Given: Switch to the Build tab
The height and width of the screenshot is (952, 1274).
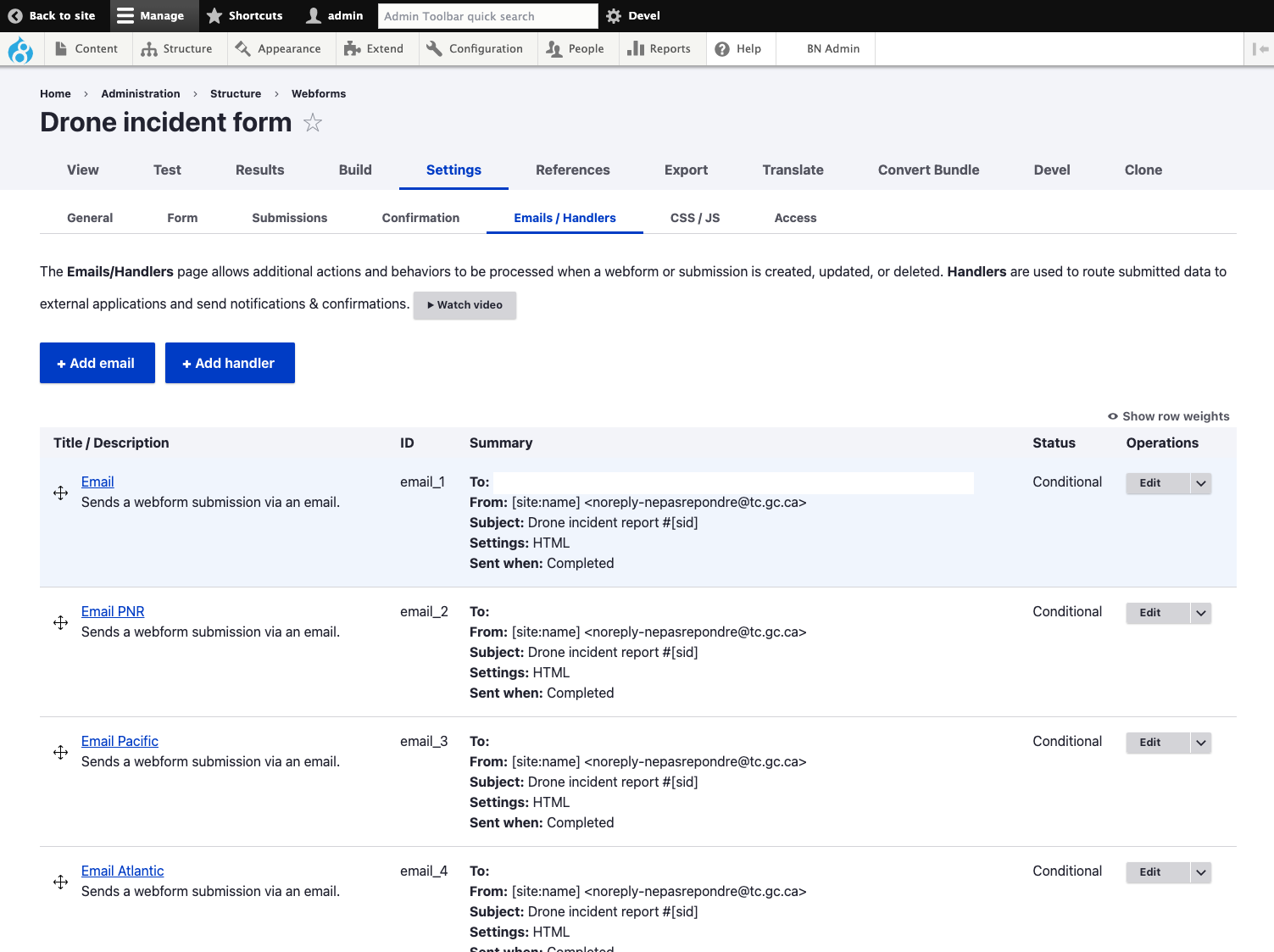Looking at the screenshot, I should point(355,170).
